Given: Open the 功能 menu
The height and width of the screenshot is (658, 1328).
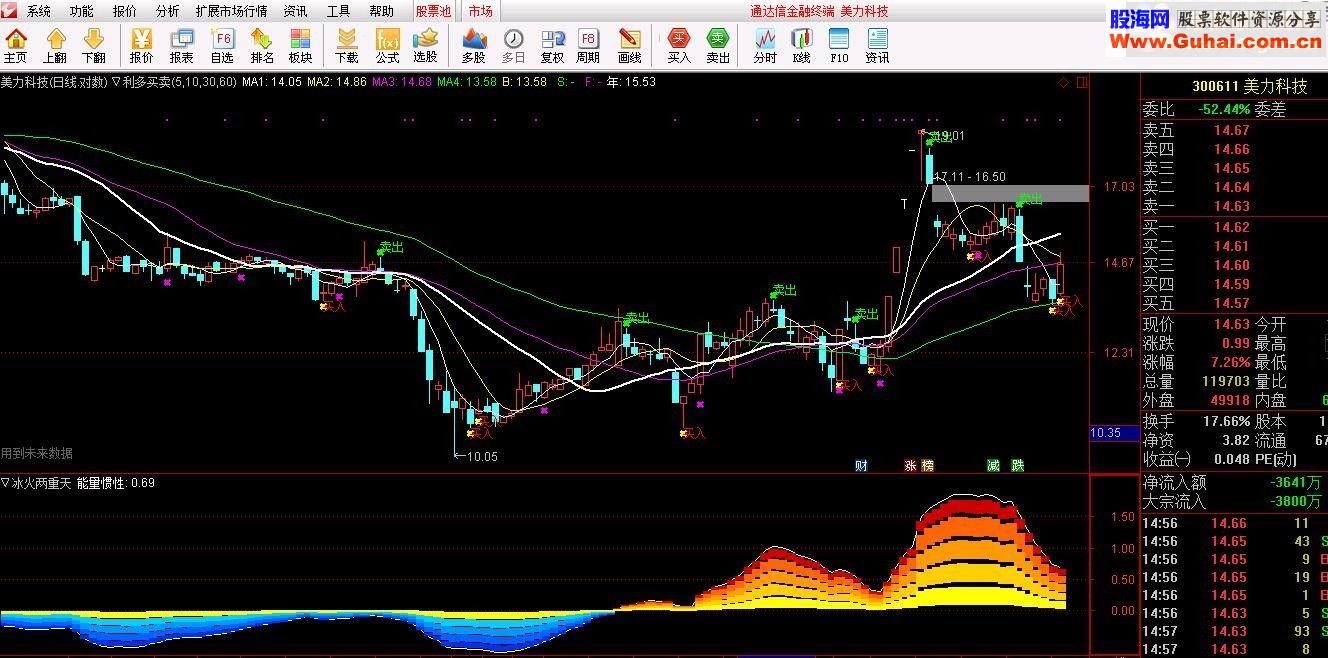Looking at the screenshot, I should [81, 11].
